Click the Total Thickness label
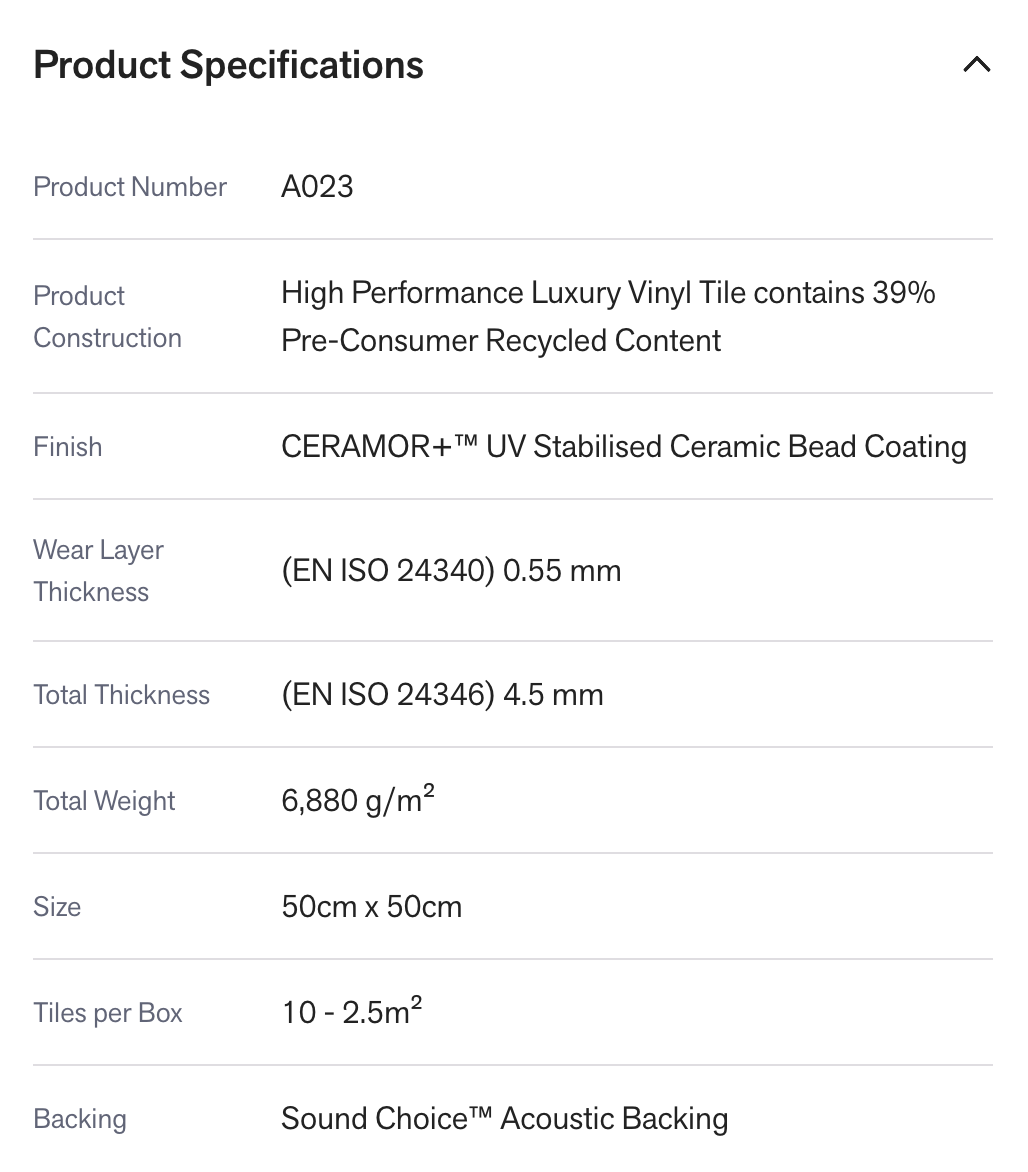The image size is (1028, 1172). (122, 695)
